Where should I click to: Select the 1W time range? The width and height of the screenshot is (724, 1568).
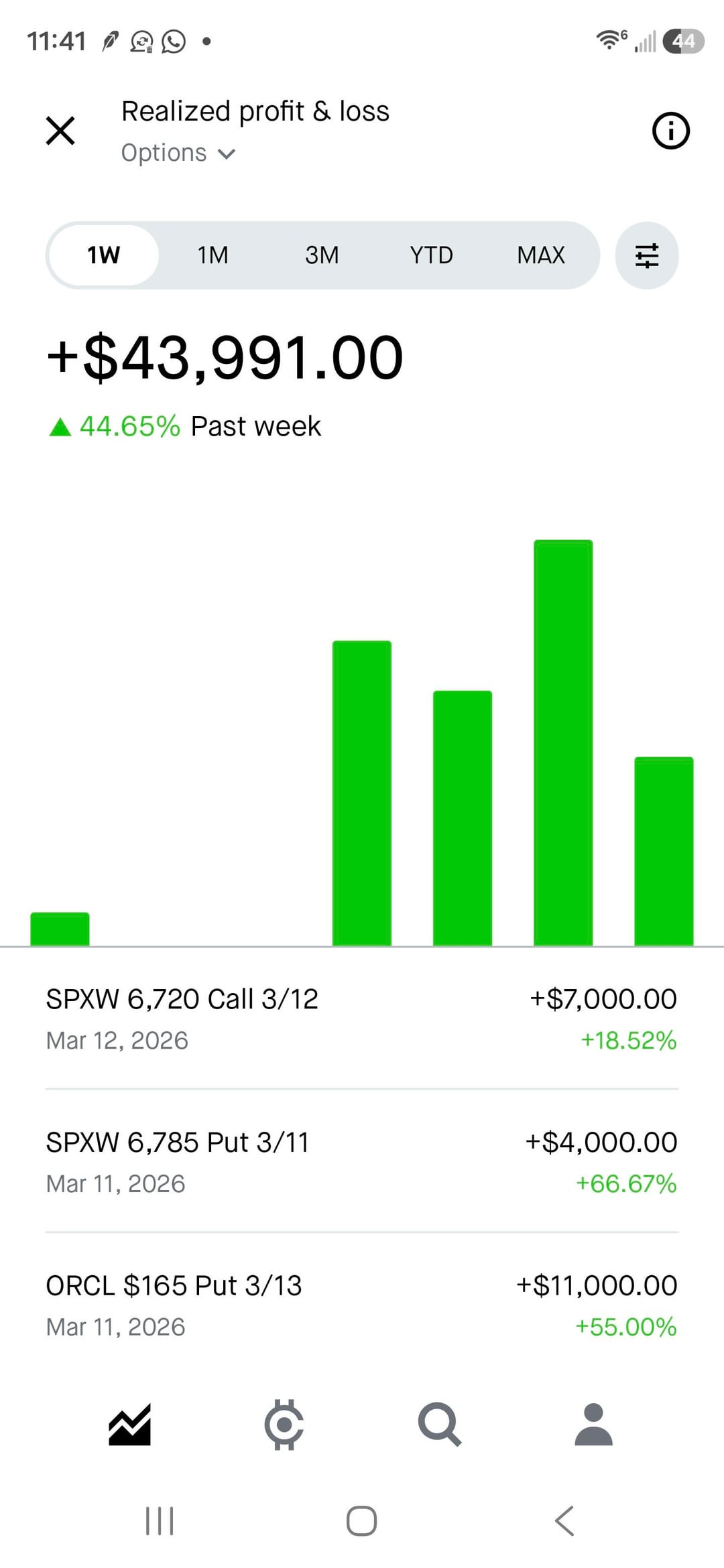(x=104, y=255)
